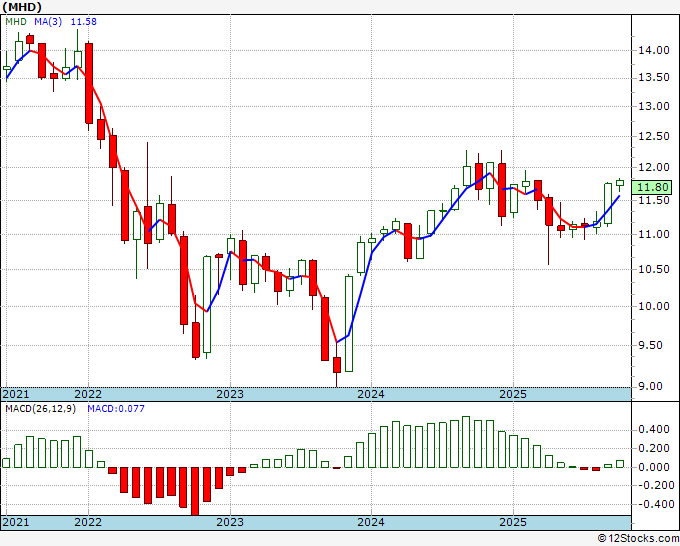Image resolution: width=680 pixels, height=546 pixels.
Task: Click the 10.50 price axis label
Action: coord(654,269)
